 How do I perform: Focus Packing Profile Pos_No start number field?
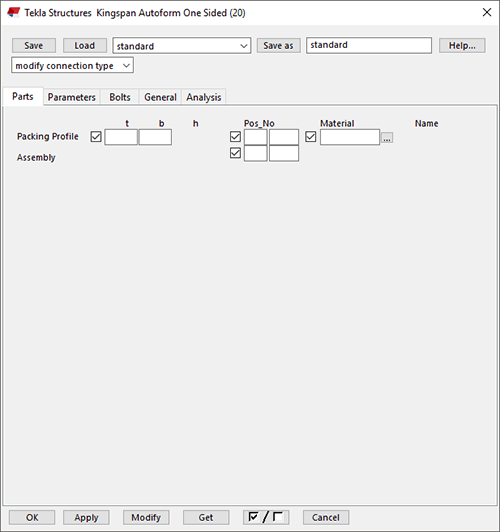[284, 137]
